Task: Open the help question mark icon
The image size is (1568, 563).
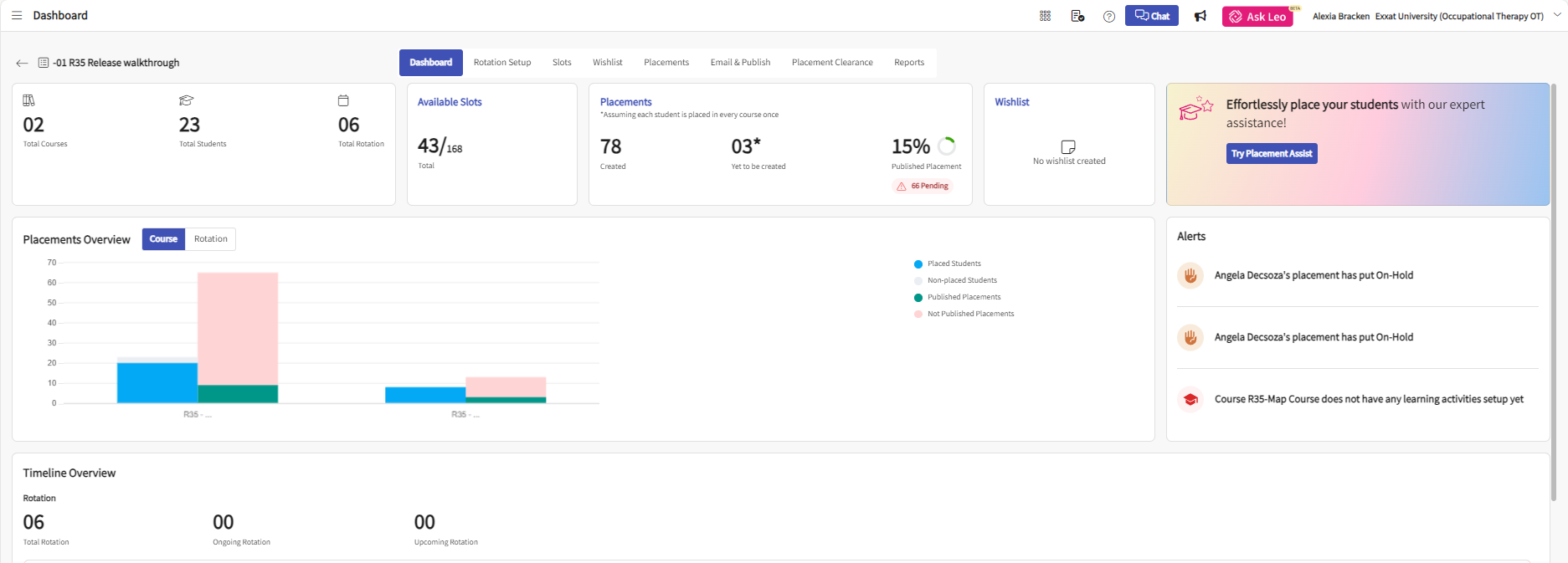Action: 1108,17
